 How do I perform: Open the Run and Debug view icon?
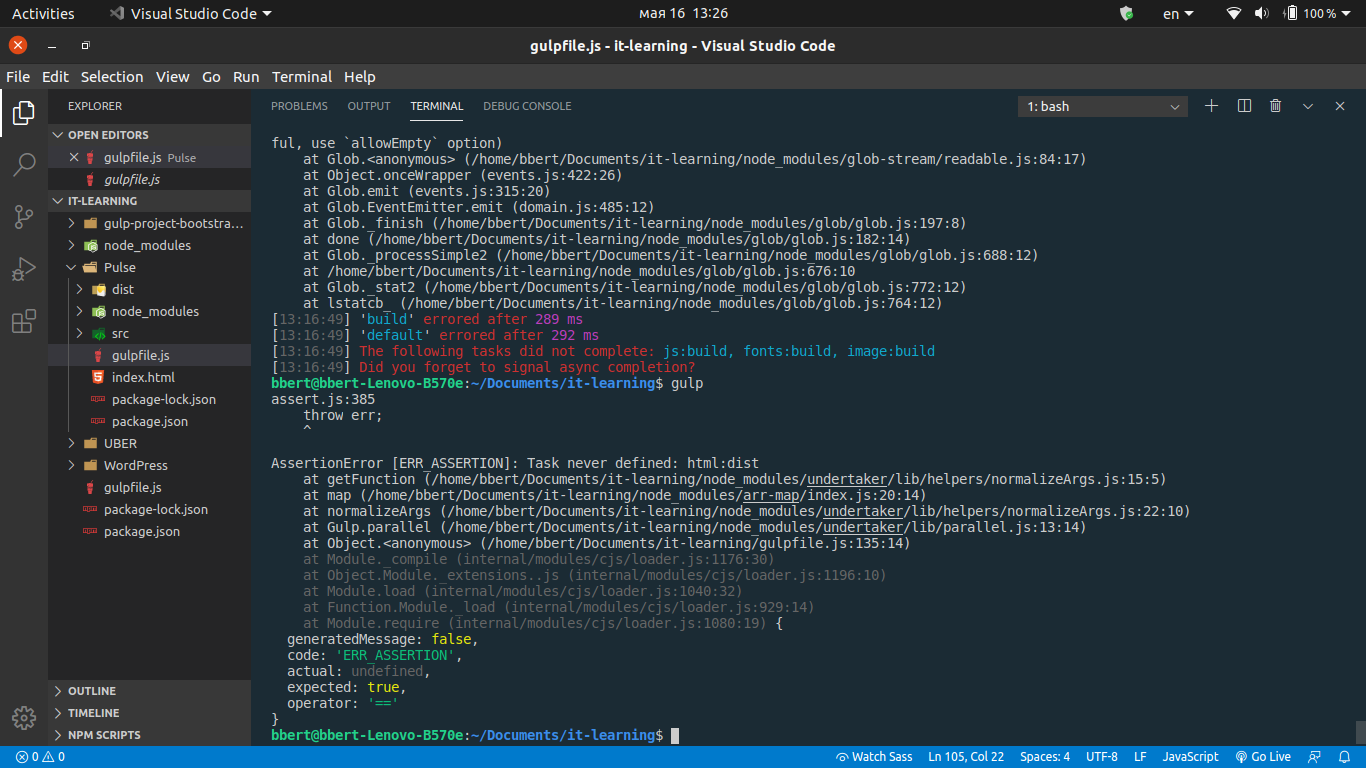click(x=24, y=269)
